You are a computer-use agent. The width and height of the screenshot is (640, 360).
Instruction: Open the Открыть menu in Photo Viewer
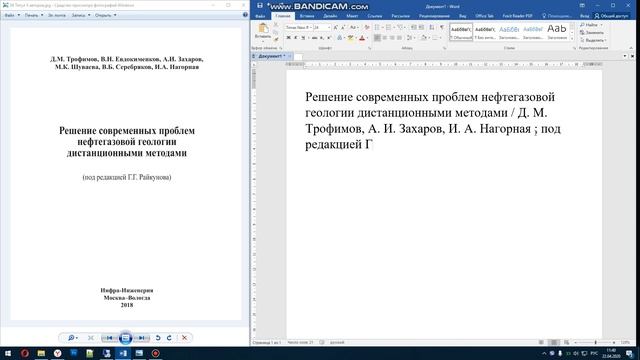[x=105, y=15]
